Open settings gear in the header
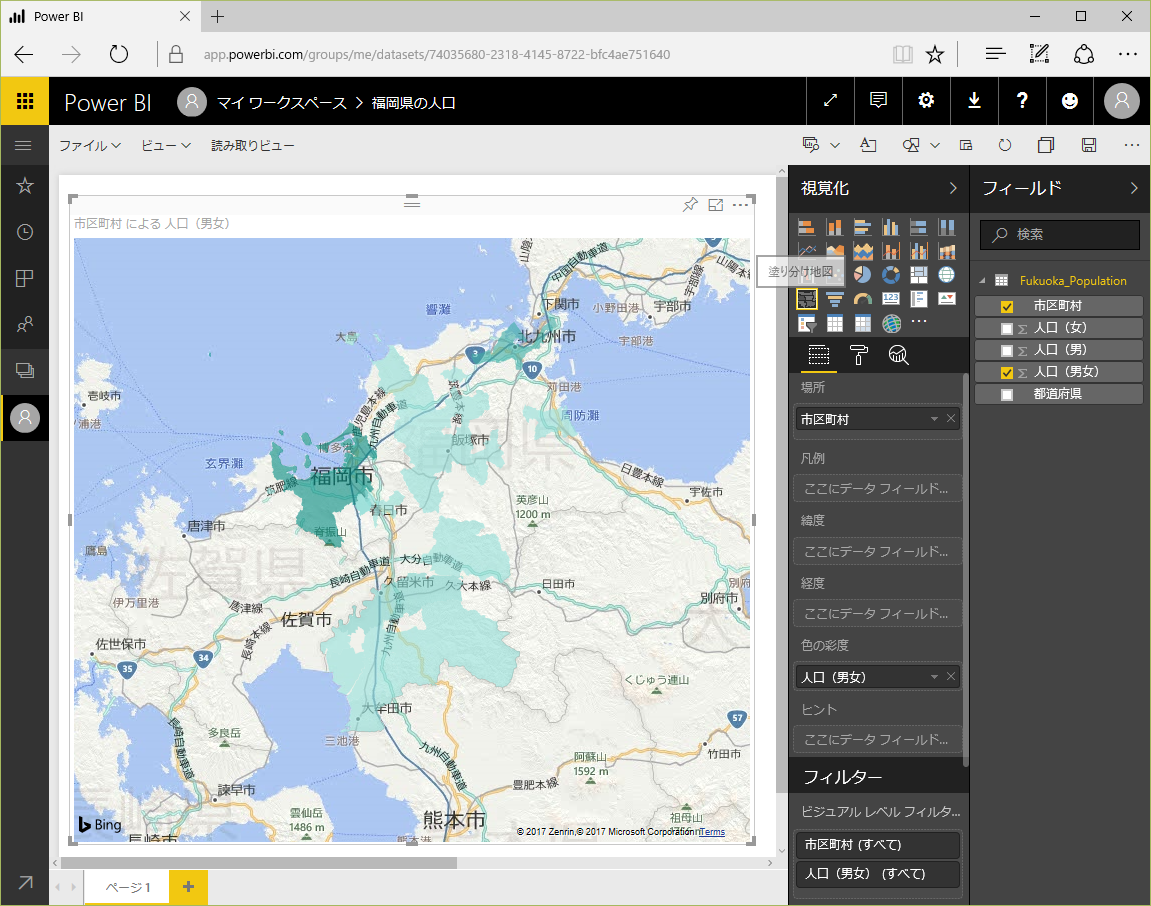1151x906 pixels. point(926,101)
